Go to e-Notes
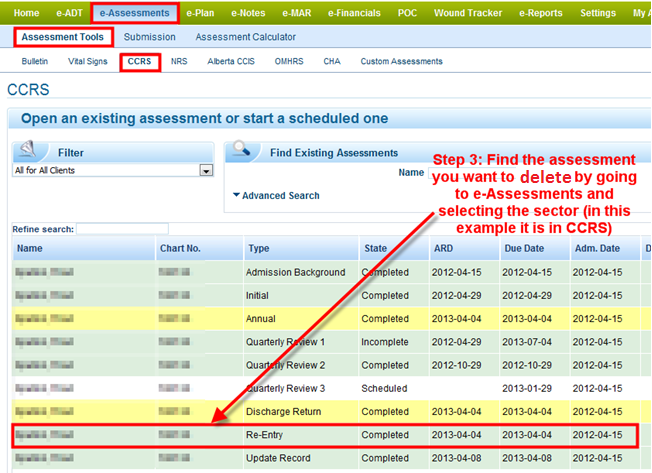The height and width of the screenshot is (473, 652). (x=248, y=13)
